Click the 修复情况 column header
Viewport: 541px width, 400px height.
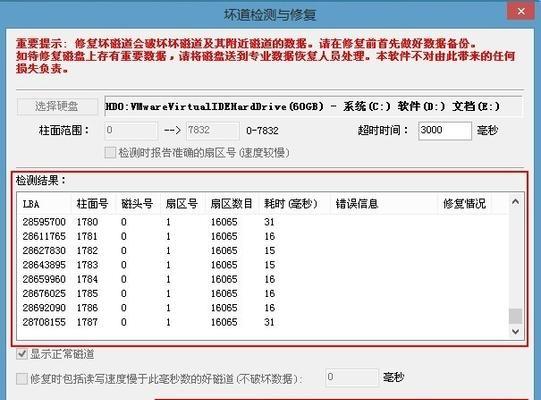[x=464, y=204]
